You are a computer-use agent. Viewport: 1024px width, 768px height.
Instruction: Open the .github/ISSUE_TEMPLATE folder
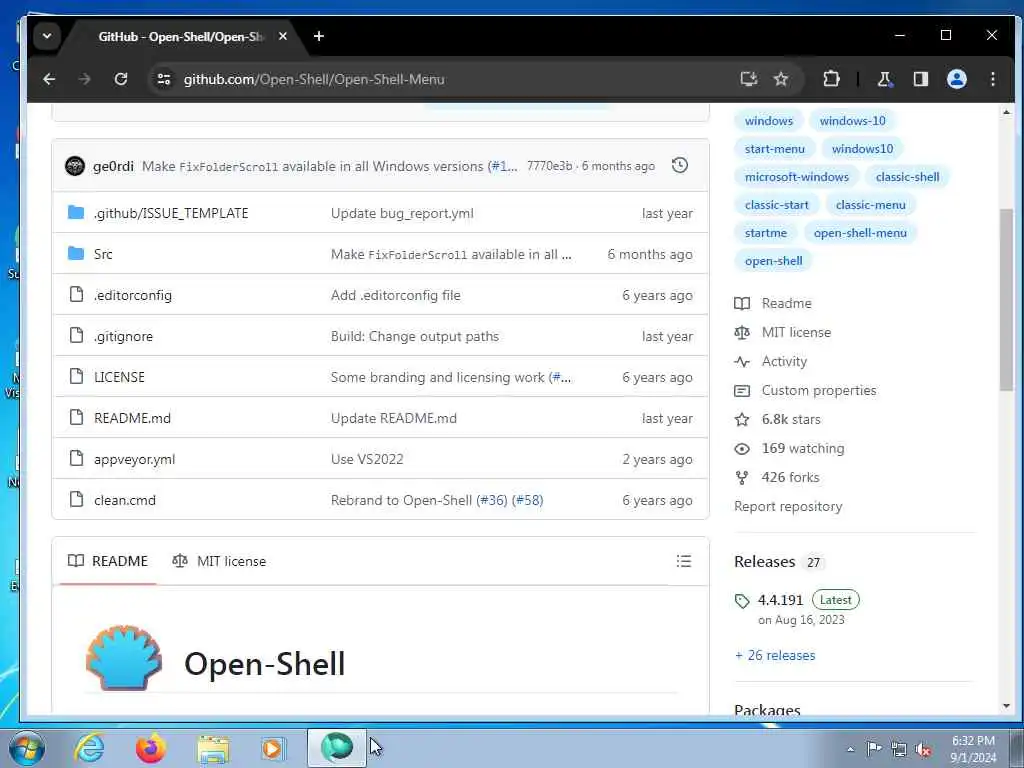(x=171, y=213)
